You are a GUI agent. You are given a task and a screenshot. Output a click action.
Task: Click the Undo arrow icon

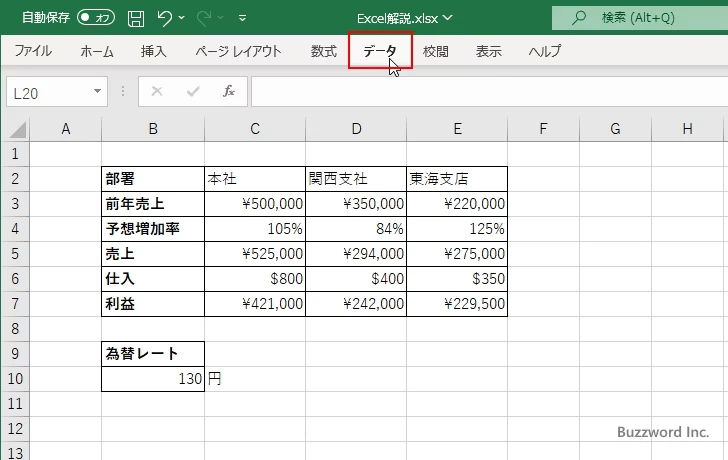click(x=164, y=18)
